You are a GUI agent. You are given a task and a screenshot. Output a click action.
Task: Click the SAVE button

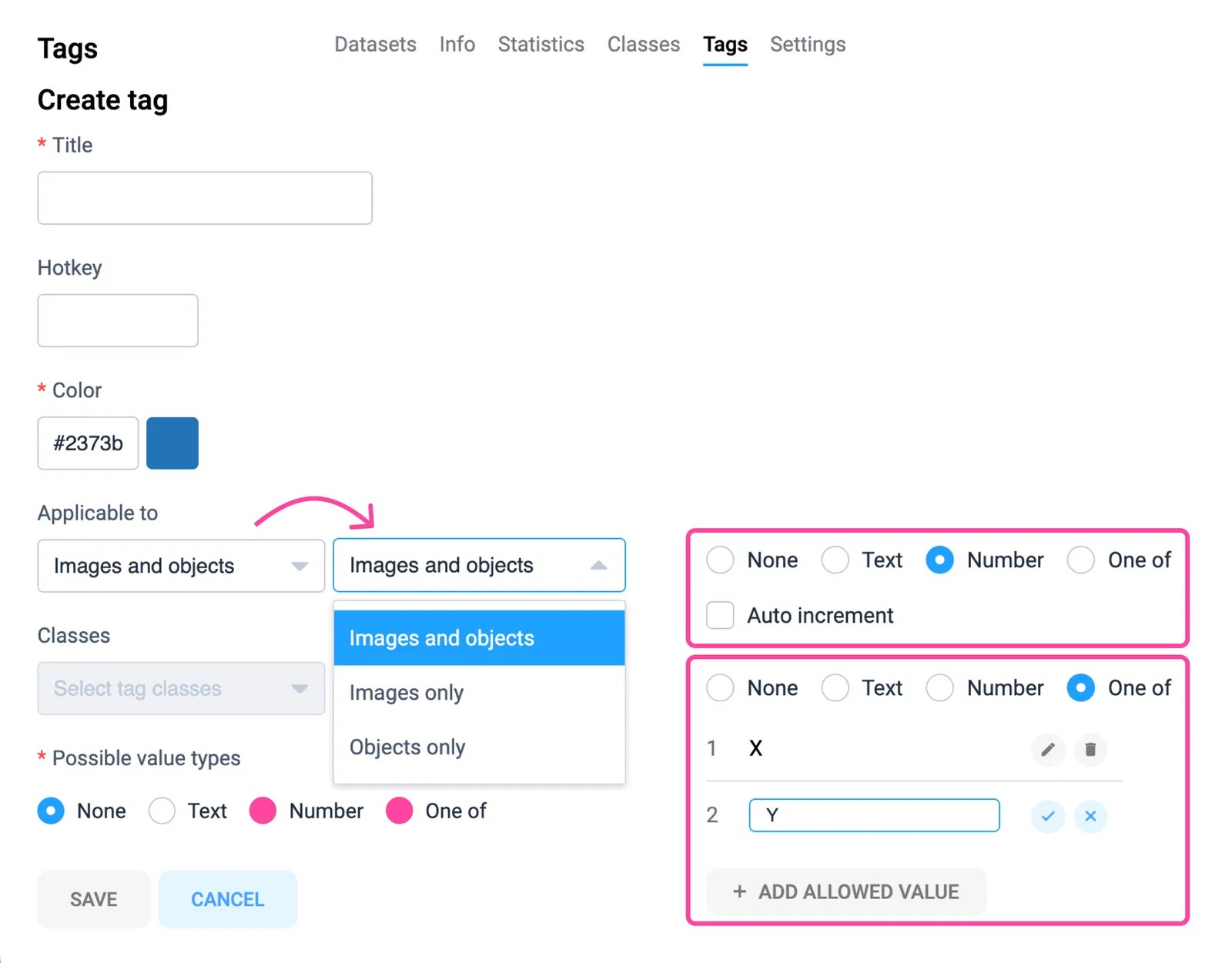tap(92, 898)
